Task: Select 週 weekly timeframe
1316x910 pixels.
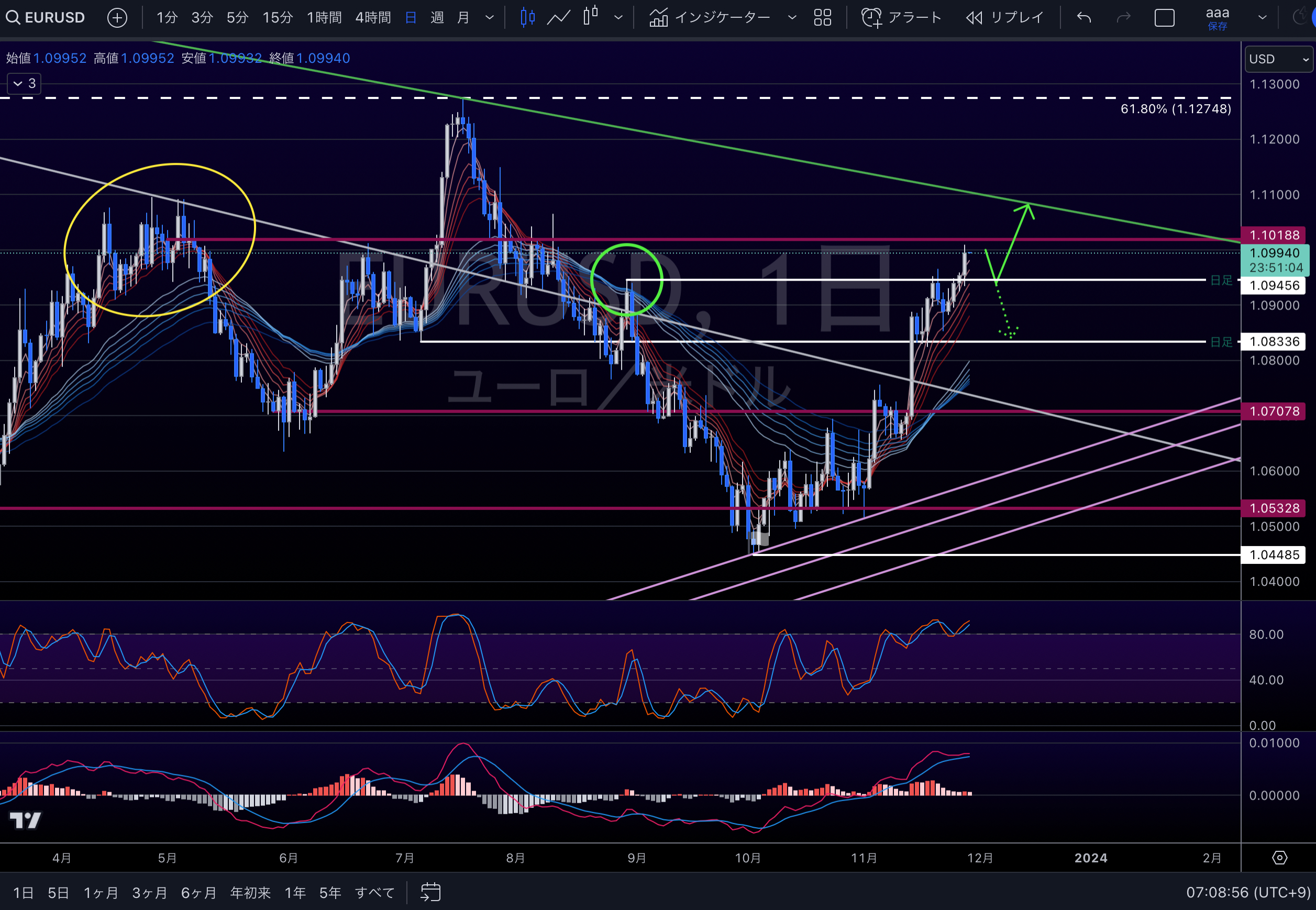Action: [x=437, y=18]
